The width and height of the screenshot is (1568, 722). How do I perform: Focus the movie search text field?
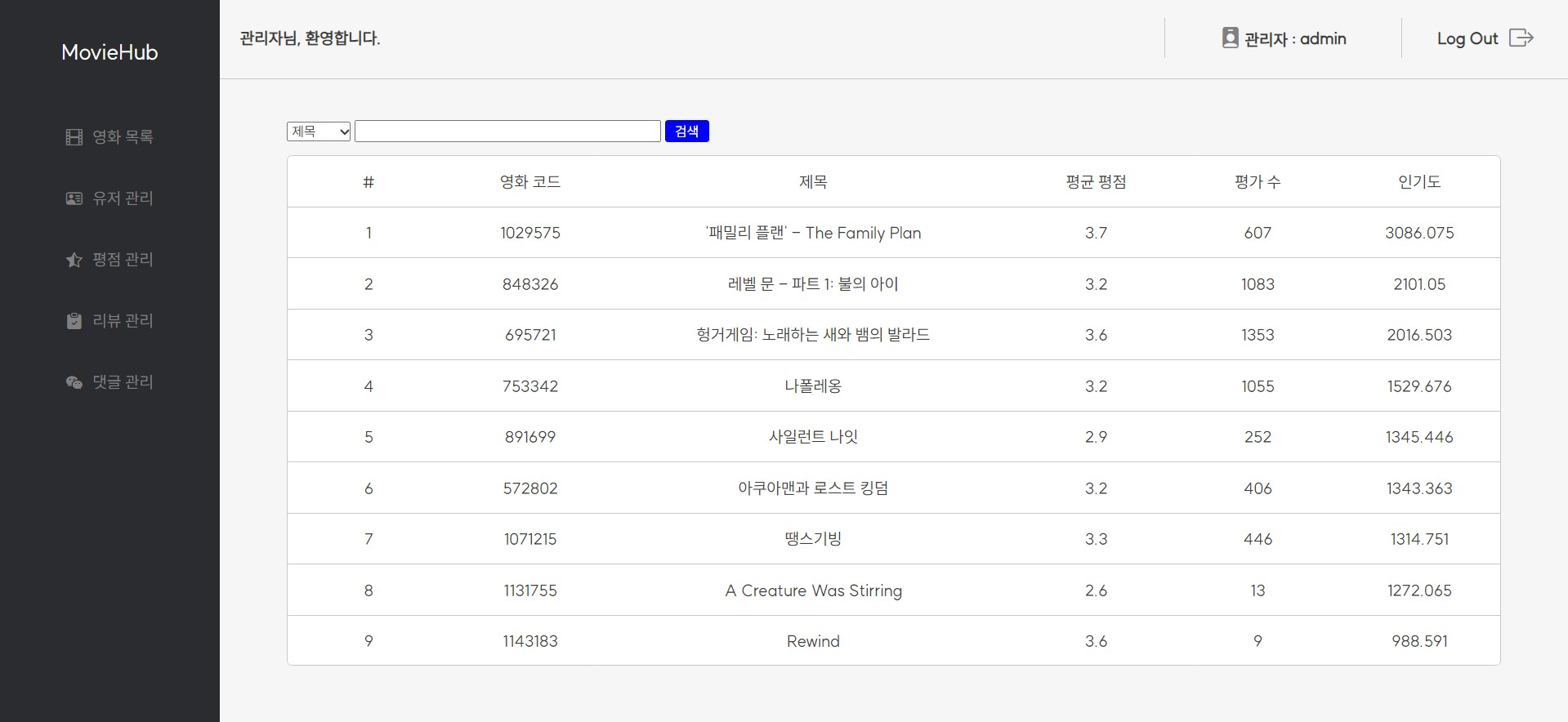[x=507, y=131]
